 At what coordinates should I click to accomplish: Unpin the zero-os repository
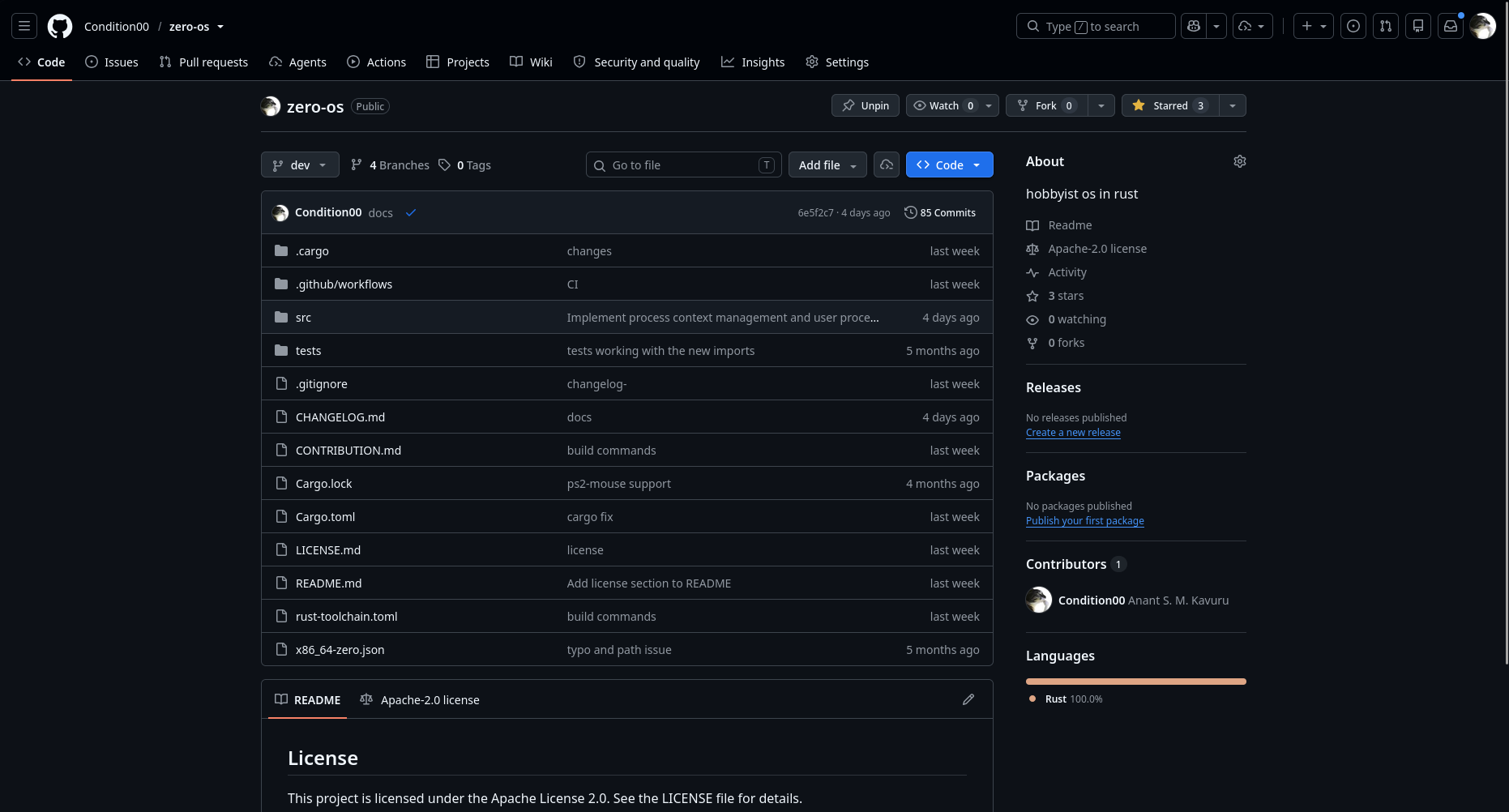click(x=866, y=105)
